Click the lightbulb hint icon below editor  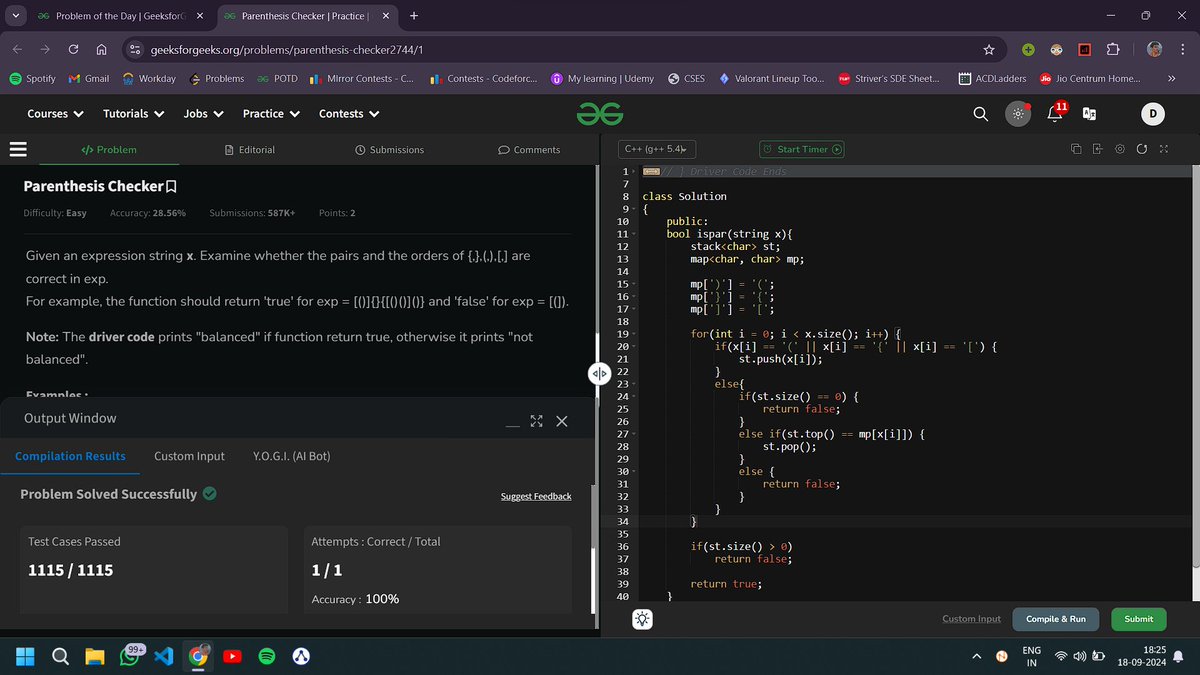tap(642, 619)
